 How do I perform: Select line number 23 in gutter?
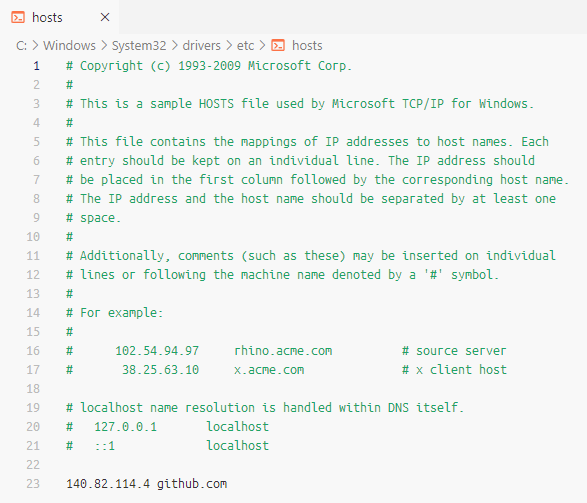[33, 484]
